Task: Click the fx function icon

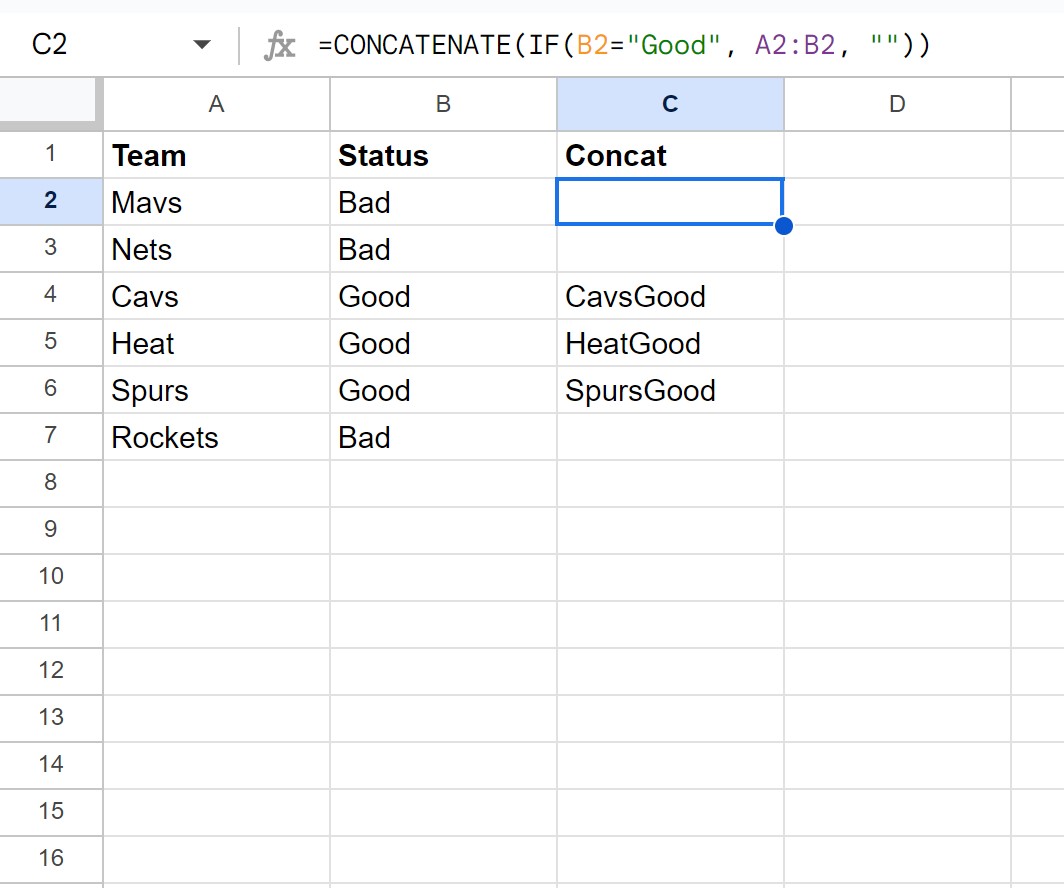Action: (280, 45)
